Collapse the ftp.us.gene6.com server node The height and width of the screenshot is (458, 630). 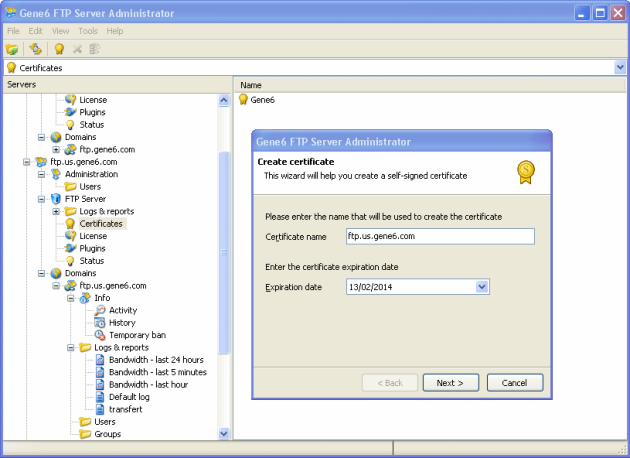click(27, 162)
